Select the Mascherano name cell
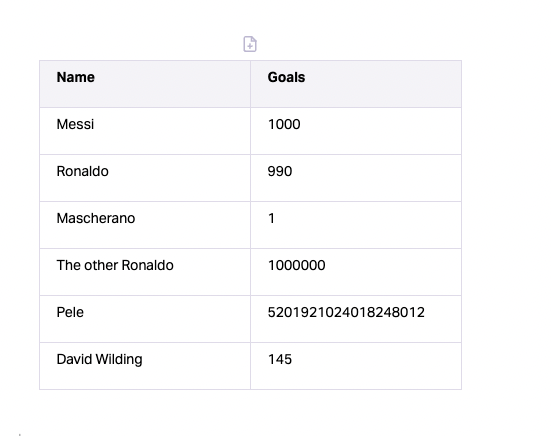The height and width of the screenshot is (436, 551). coord(145,225)
